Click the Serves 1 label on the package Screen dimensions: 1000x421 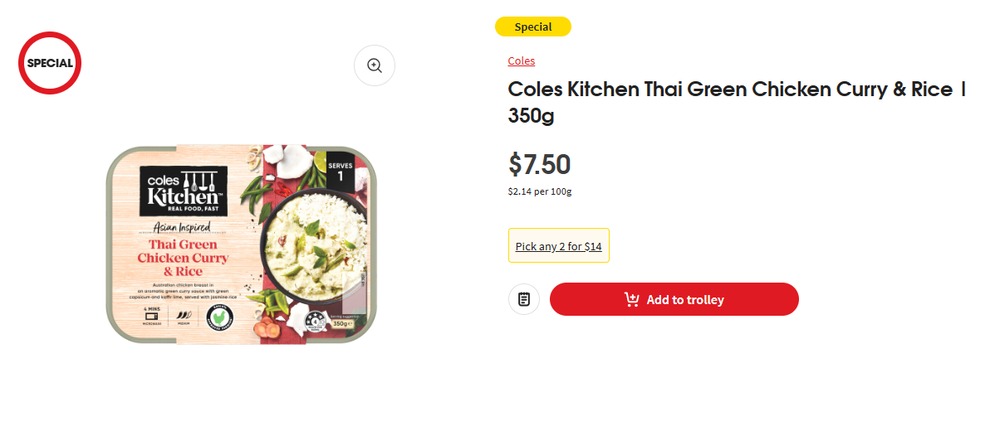click(x=341, y=170)
